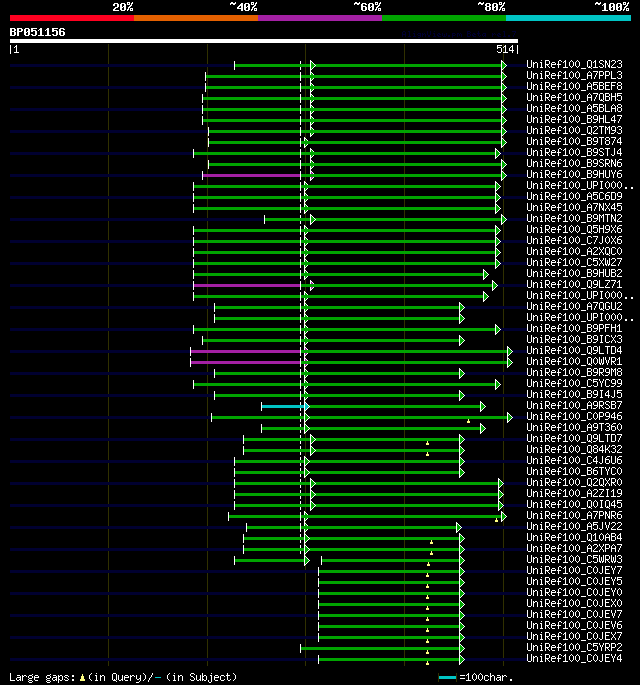The image size is (640, 685).
Task: Open the UniRef100_C5XW27 hit
Action: [574, 262]
